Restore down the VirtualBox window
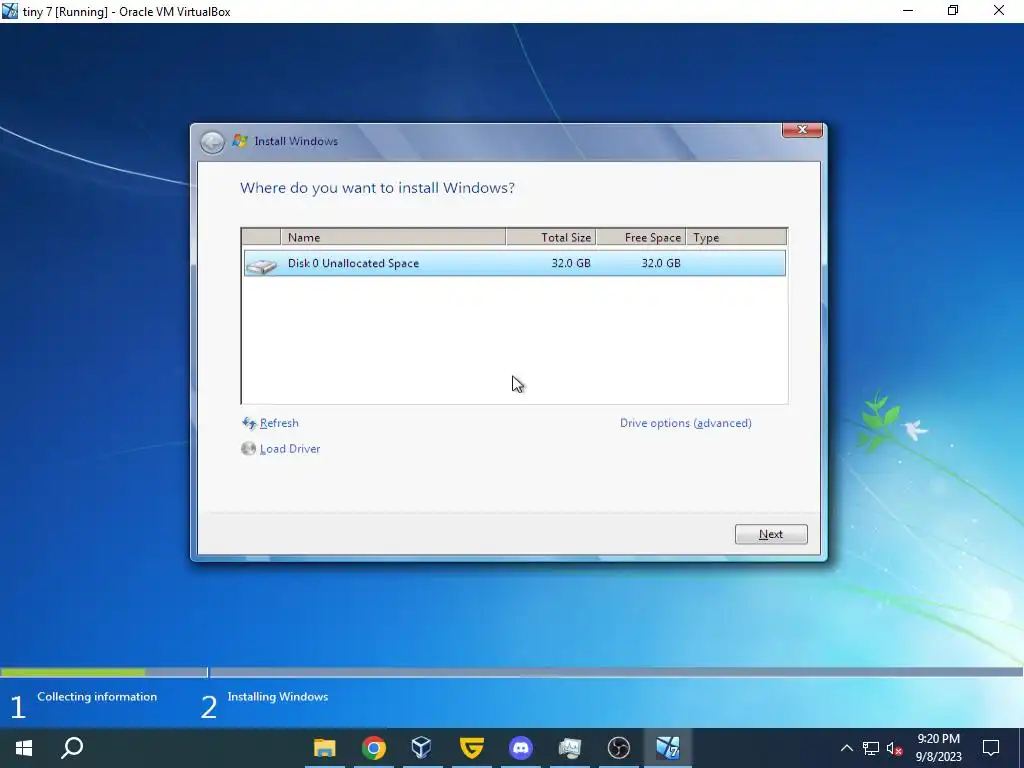Viewport: 1024px width, 768px height. coord(953,10)
